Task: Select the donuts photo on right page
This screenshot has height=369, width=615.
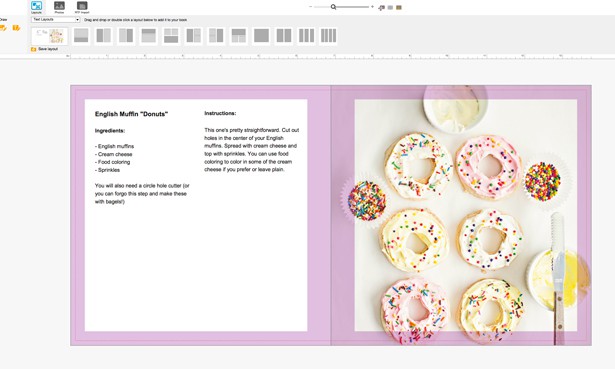Action: [466, 215]
